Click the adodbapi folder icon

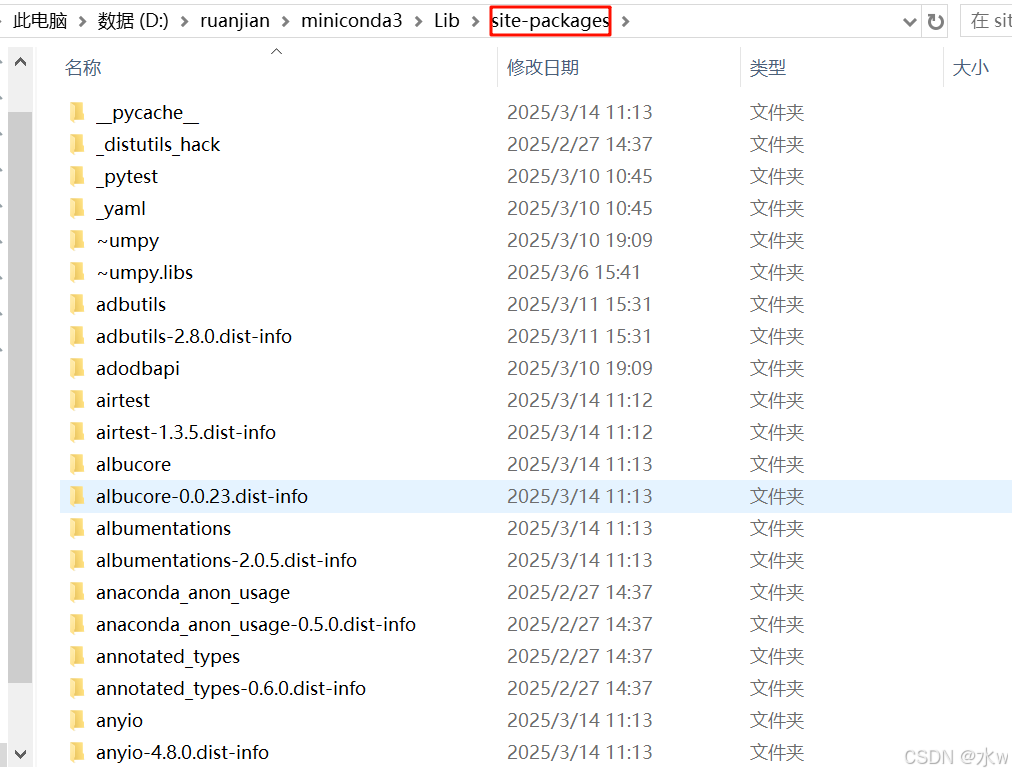(x=77, y=368)
